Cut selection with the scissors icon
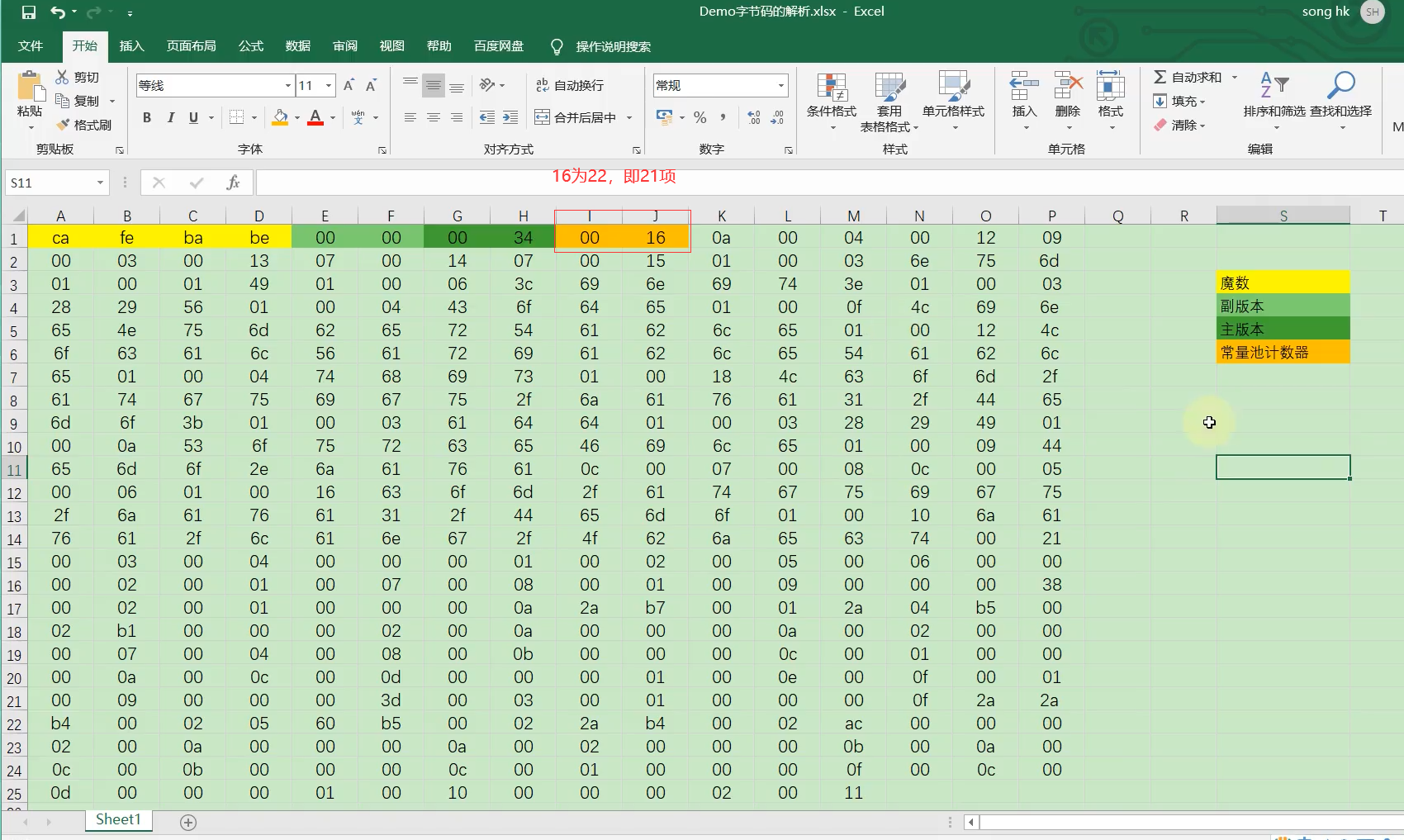Viewport: 1404px width, 840px height. [x=62, y=77]
